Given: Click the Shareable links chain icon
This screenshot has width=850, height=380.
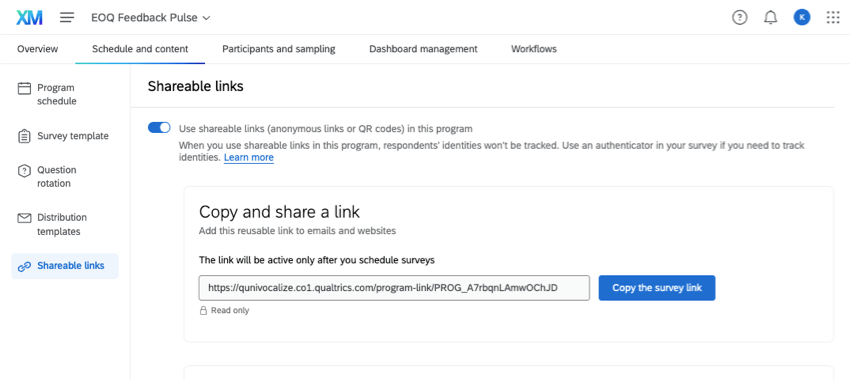Looking at the screenshot, I should click(24, 266).
